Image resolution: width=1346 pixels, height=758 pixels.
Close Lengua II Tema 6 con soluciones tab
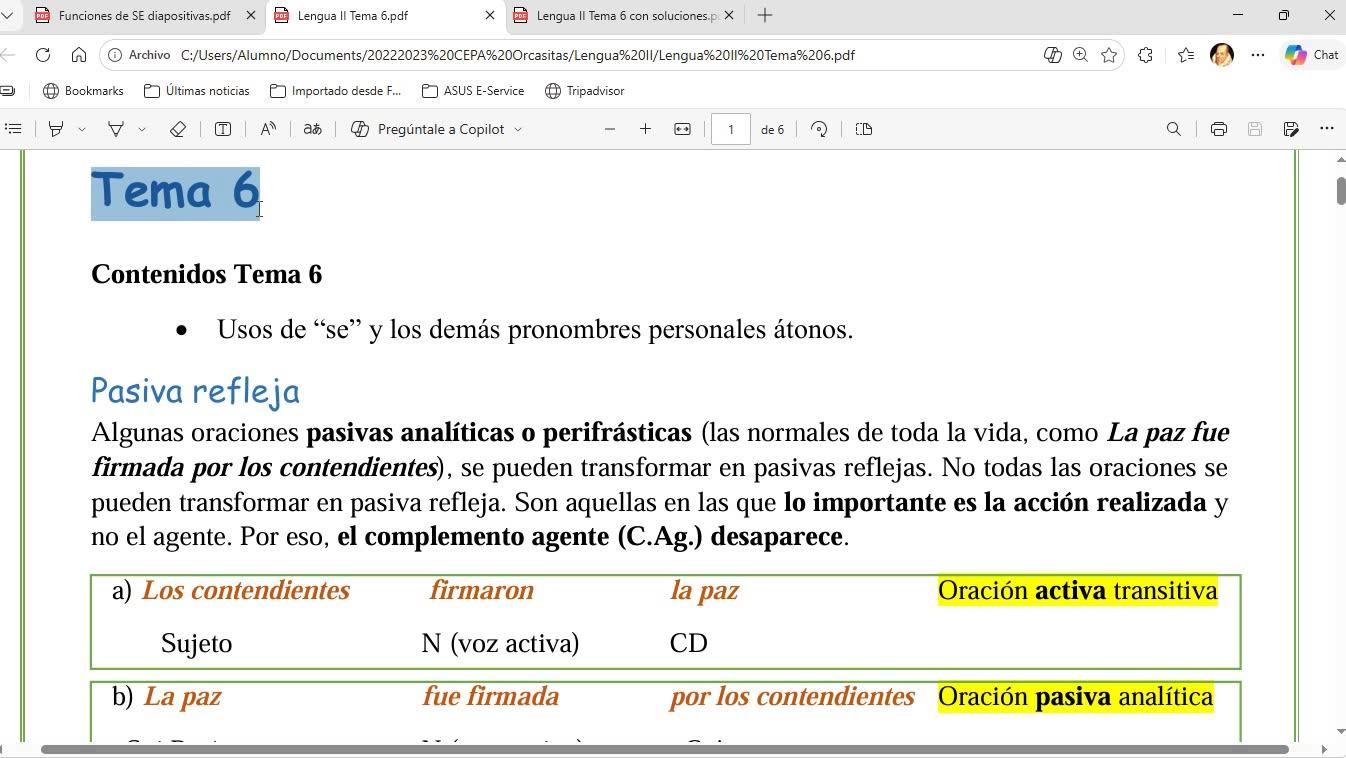coord(729,15)
